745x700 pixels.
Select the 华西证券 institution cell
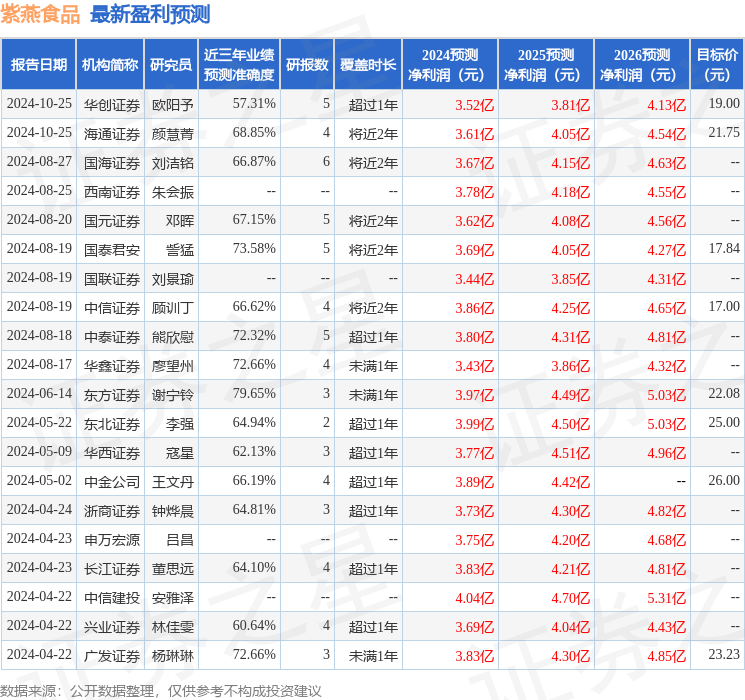(x=112, y=453)
